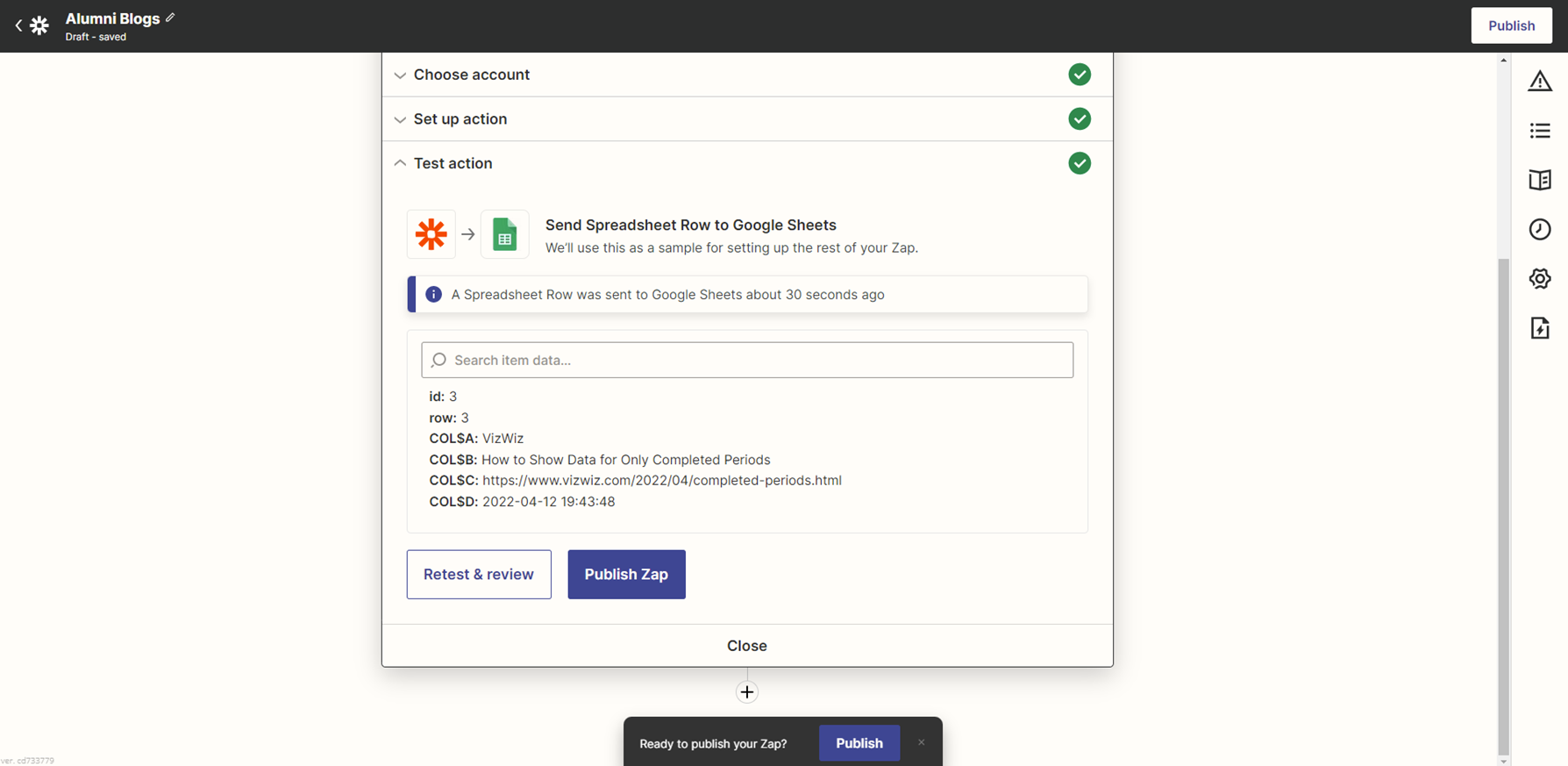The height and width of the screenshot is (766, 1568).
Task: Click the orange Zapier app icon
Action: pos(431,234)
